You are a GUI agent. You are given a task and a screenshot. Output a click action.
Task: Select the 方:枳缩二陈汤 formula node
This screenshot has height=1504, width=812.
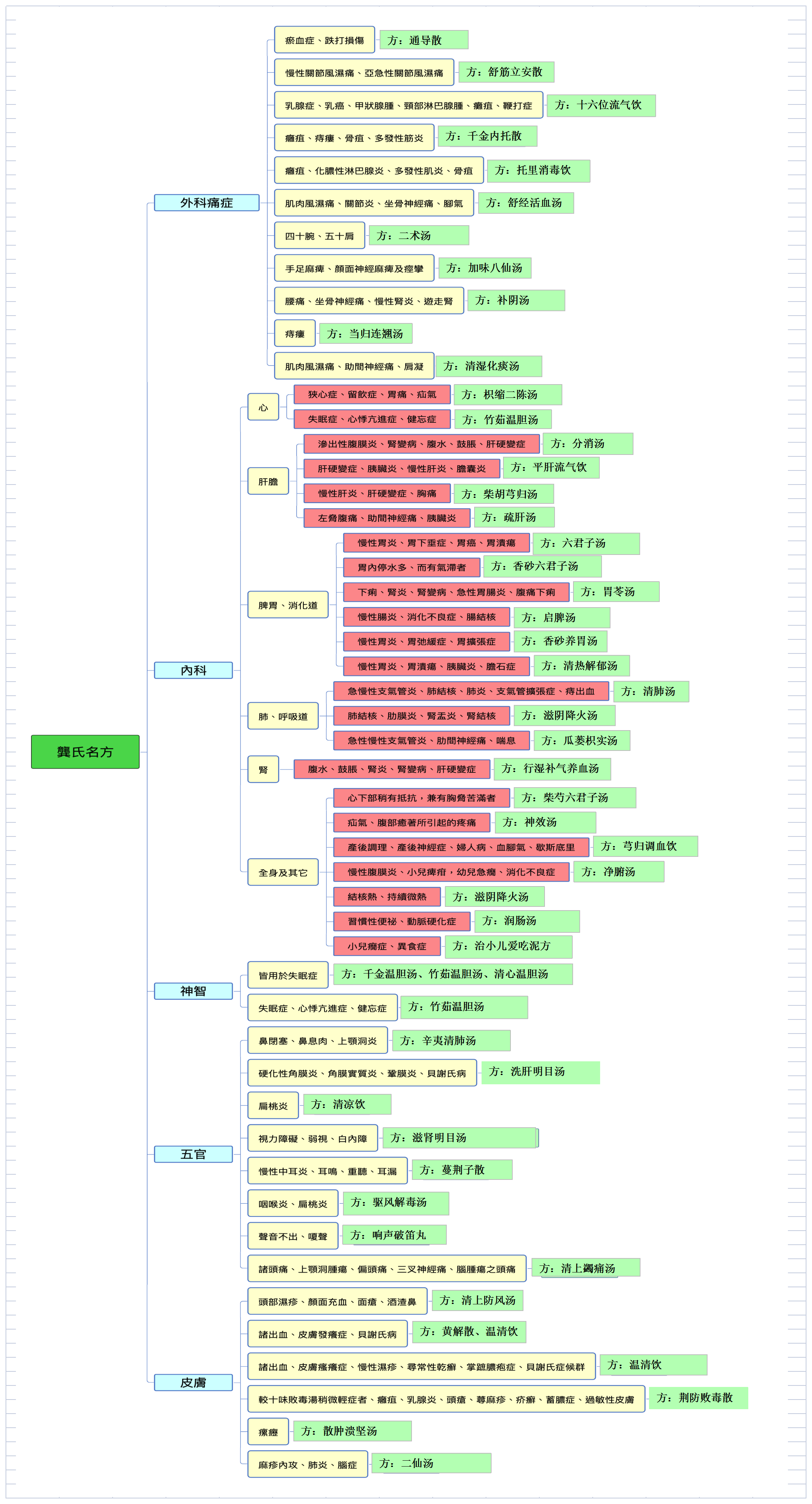click(x=508, y=395)
